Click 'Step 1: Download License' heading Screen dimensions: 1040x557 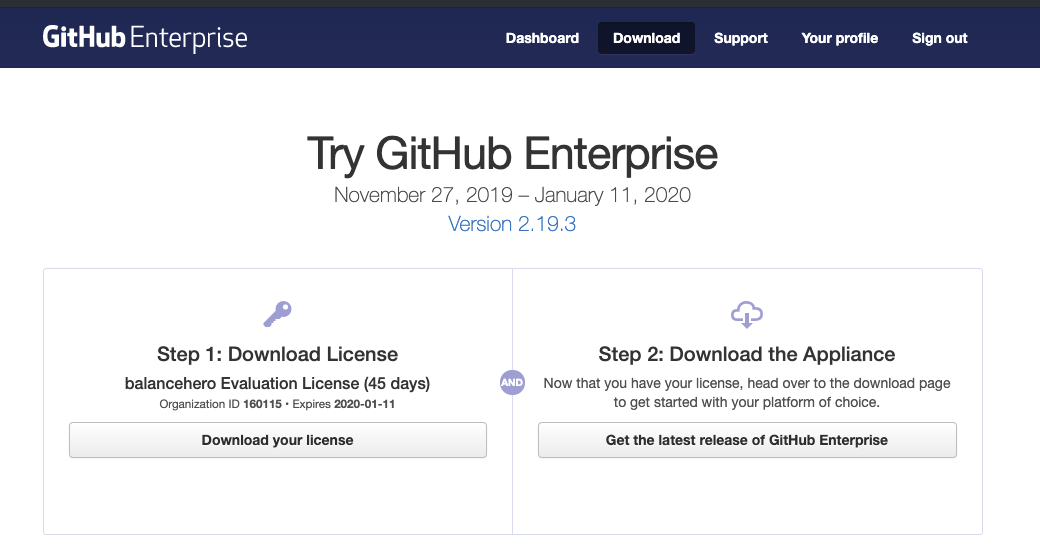coord(277,354)
